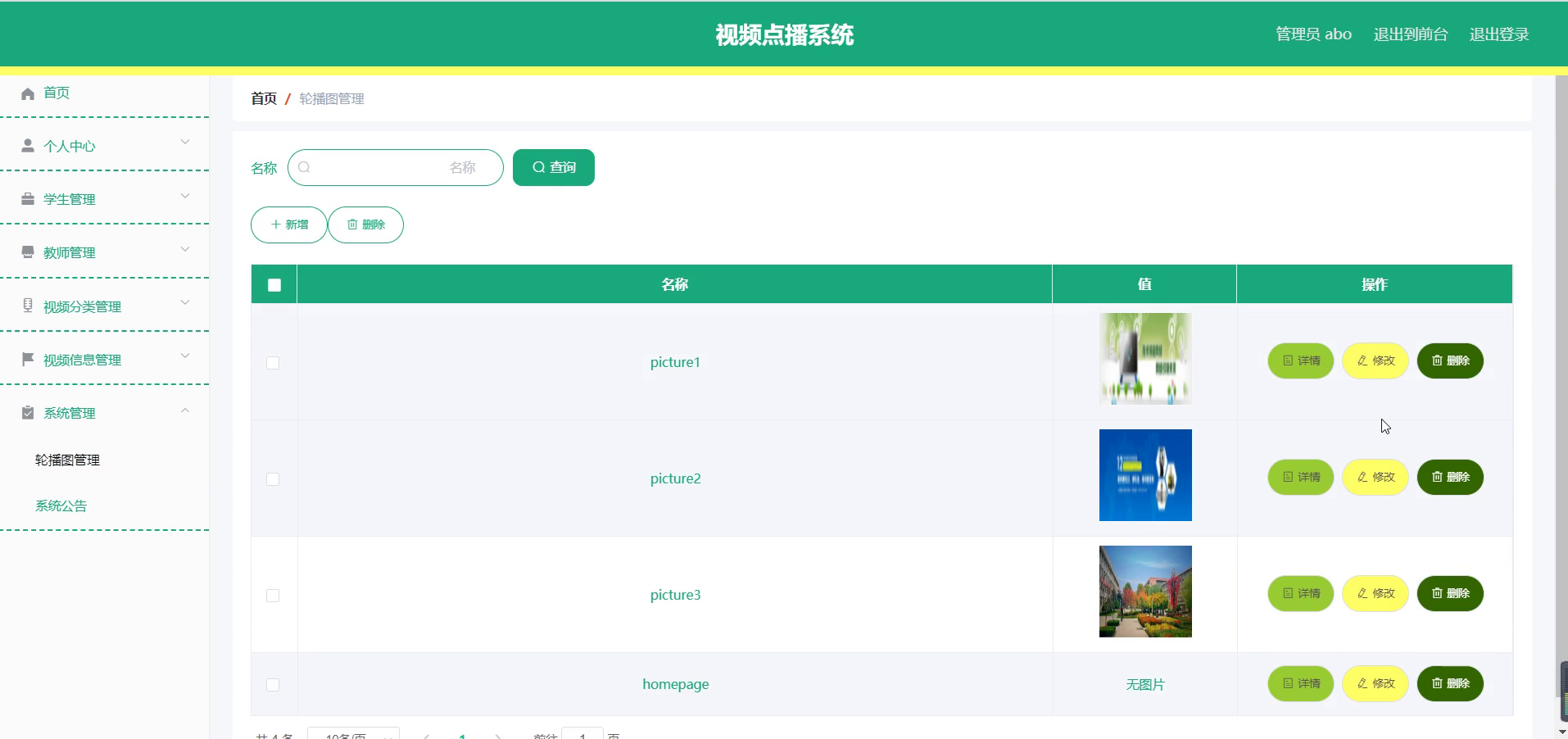Toggle the select-all checkbox in table header
1568x739 pixels.
tap(274, 285)
